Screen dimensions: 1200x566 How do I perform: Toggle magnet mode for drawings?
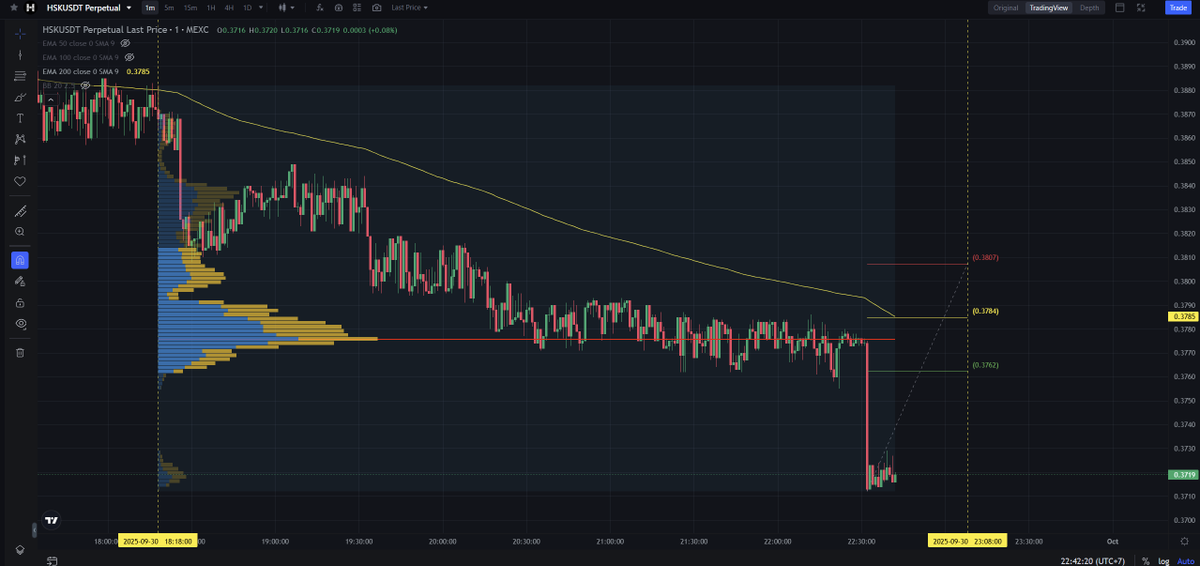[x=20, y=260]
